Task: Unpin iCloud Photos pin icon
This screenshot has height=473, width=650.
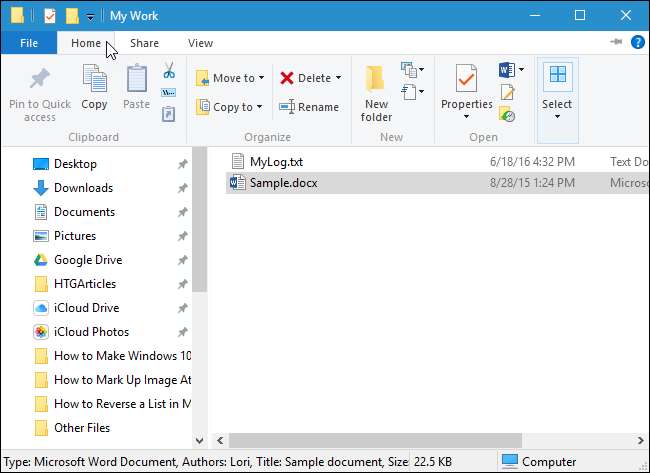Action: tap(183, 332)
